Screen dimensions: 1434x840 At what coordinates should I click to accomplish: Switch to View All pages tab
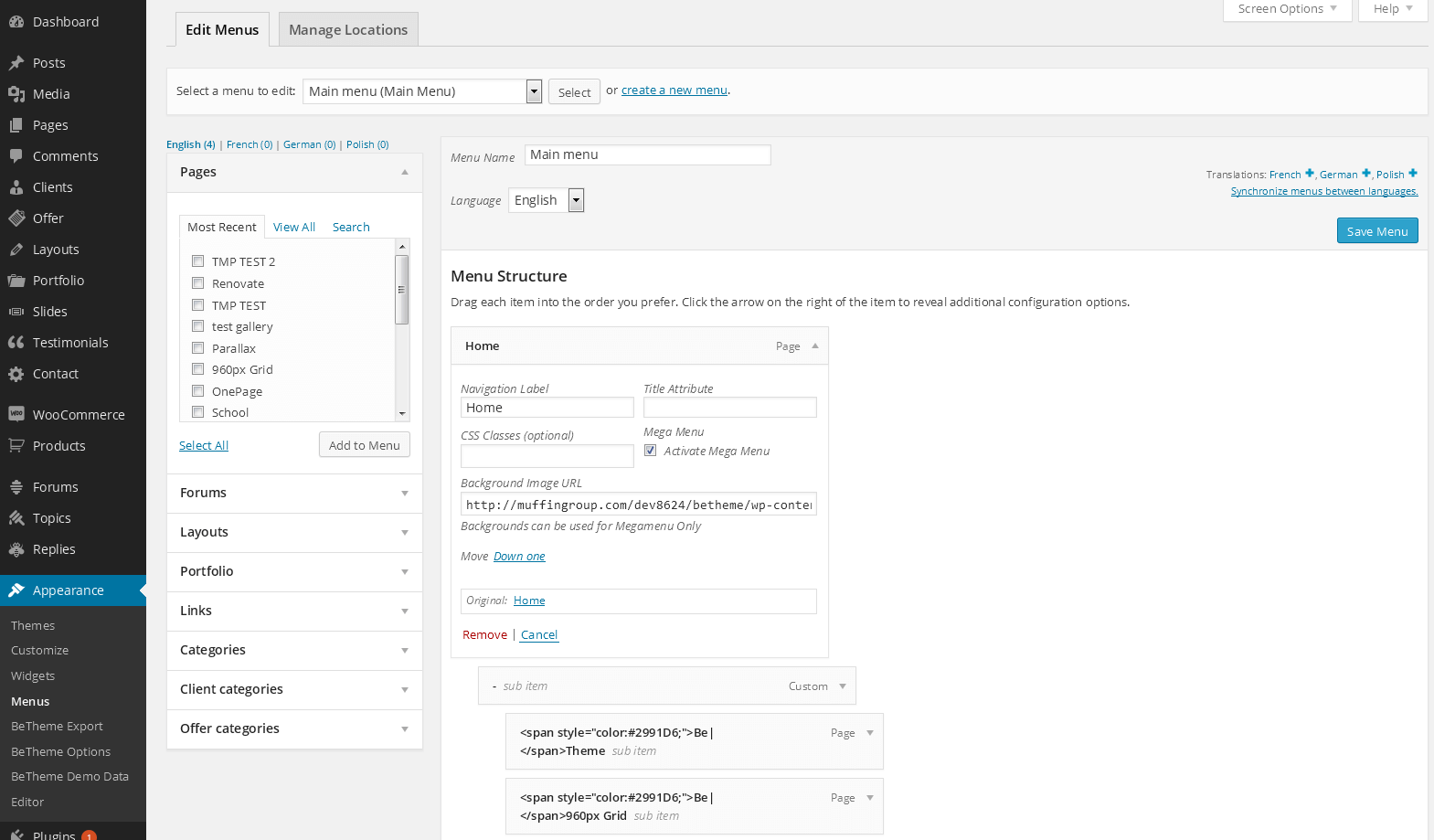[294, 228]
